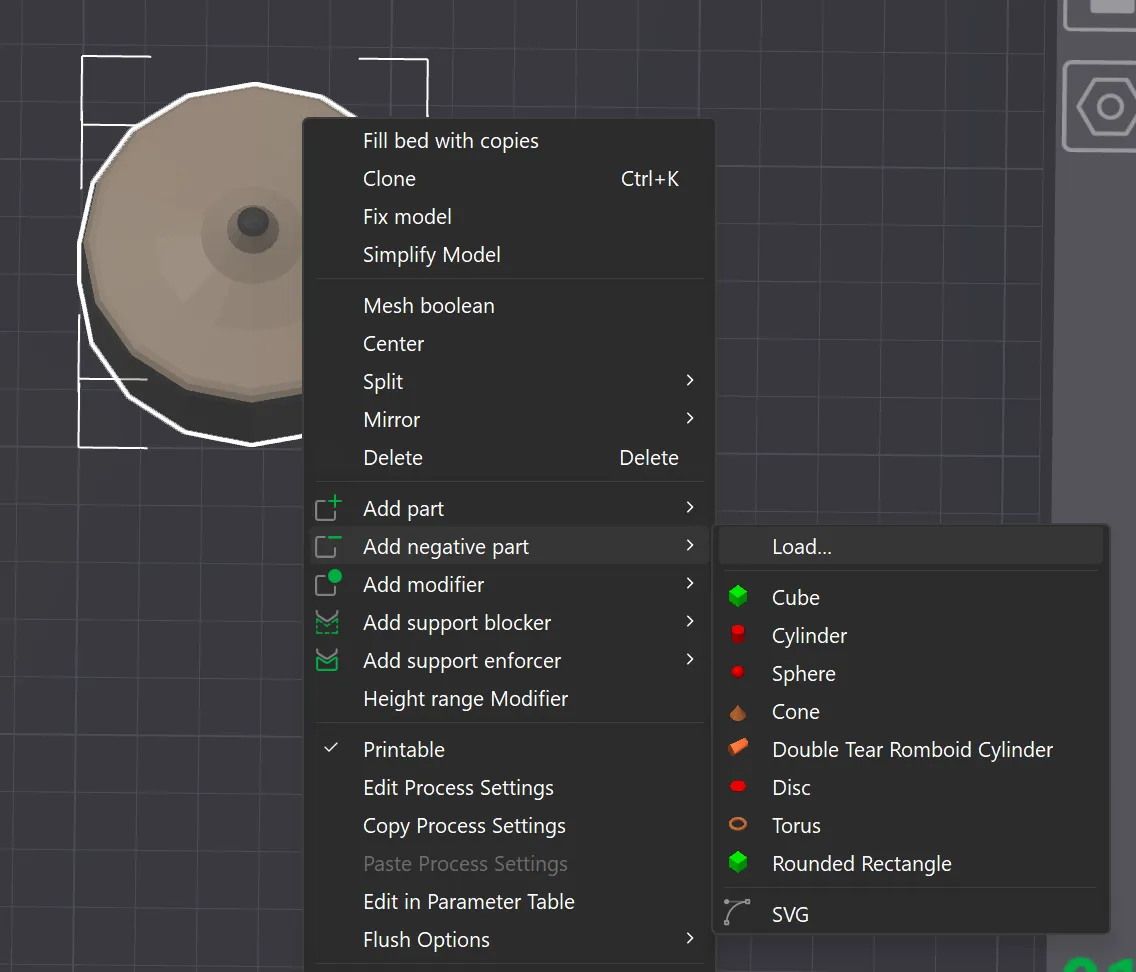Screen dimensions: 1136x972
Task: Select the green Cube shape icon
Action: click(x=738, y=597)
